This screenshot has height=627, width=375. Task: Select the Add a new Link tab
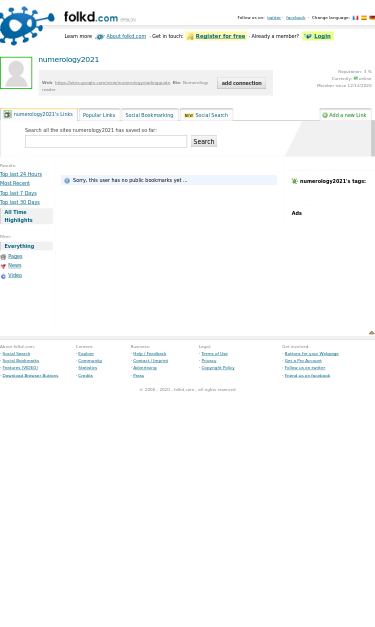pos(345,115)
